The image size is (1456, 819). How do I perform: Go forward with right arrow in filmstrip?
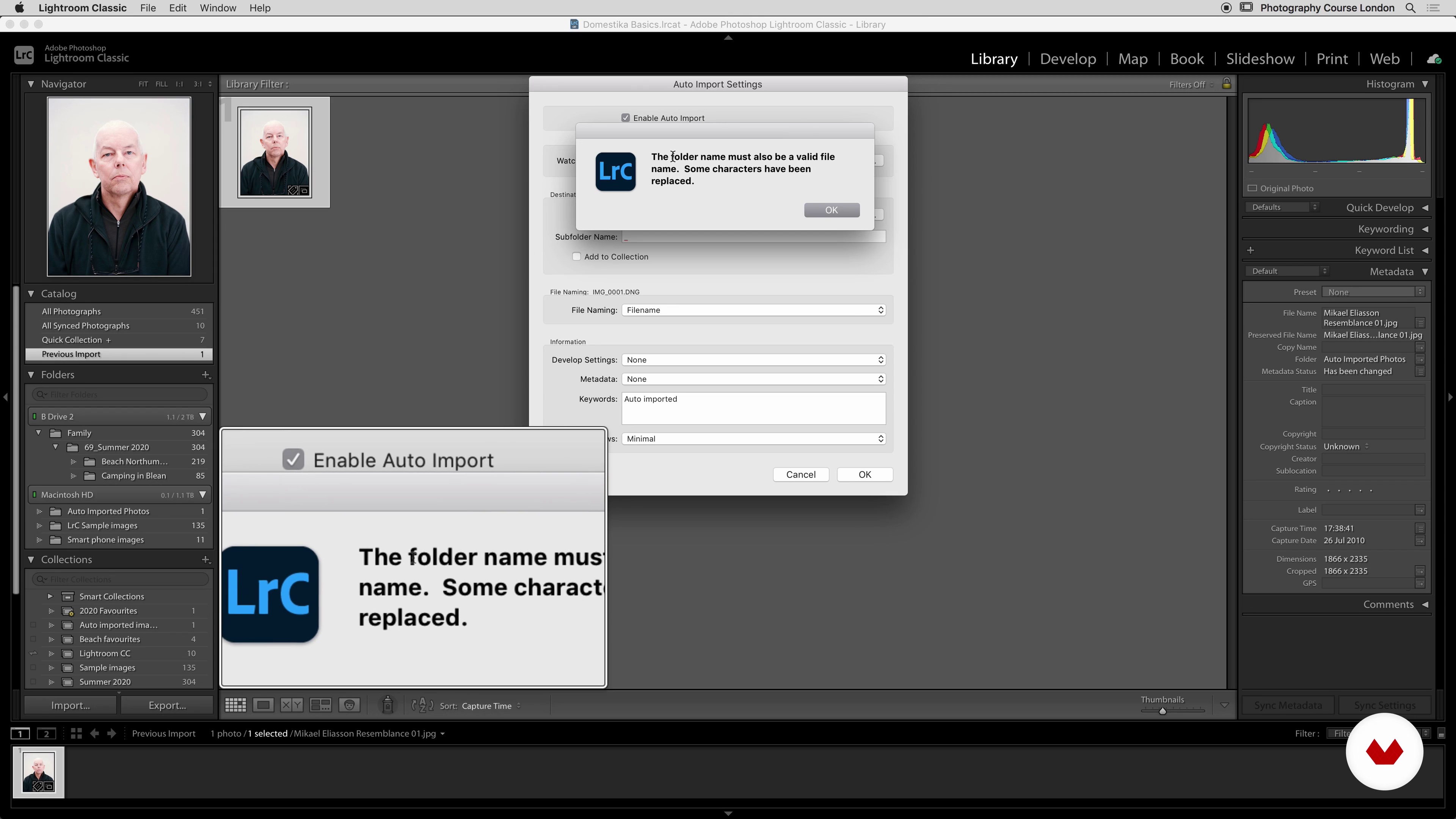[111, 733]
